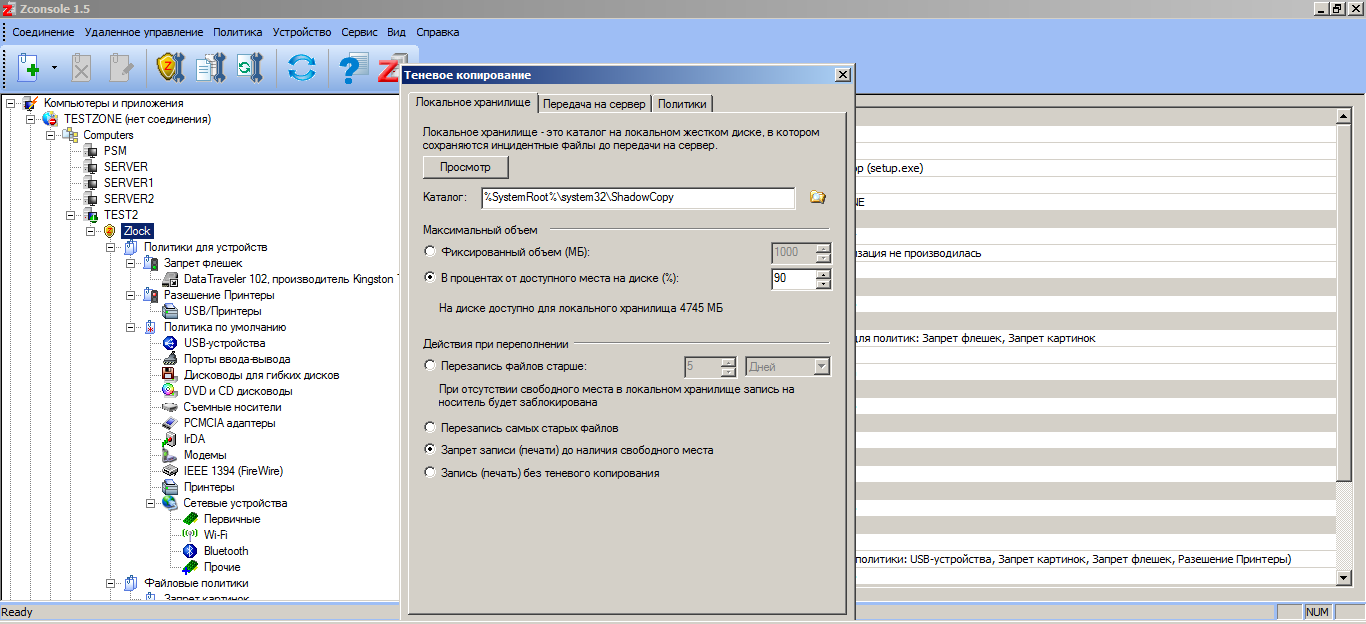
Task: Collapse the Политика по умолчанию node
Action: tap(131, 327)
